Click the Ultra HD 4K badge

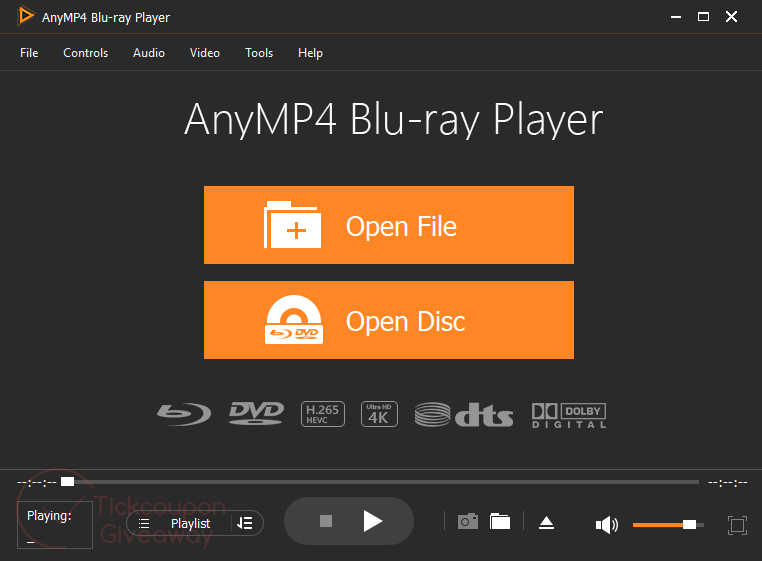379,414
